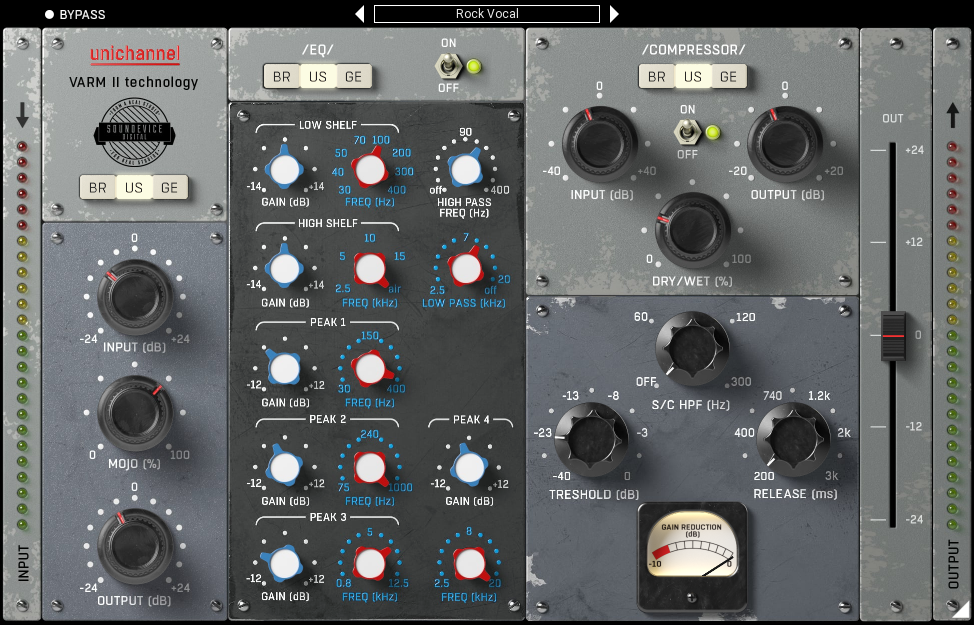
Task: Click the OUT fader track at -12
Action: pyautogui.click(x=893, y=426)
